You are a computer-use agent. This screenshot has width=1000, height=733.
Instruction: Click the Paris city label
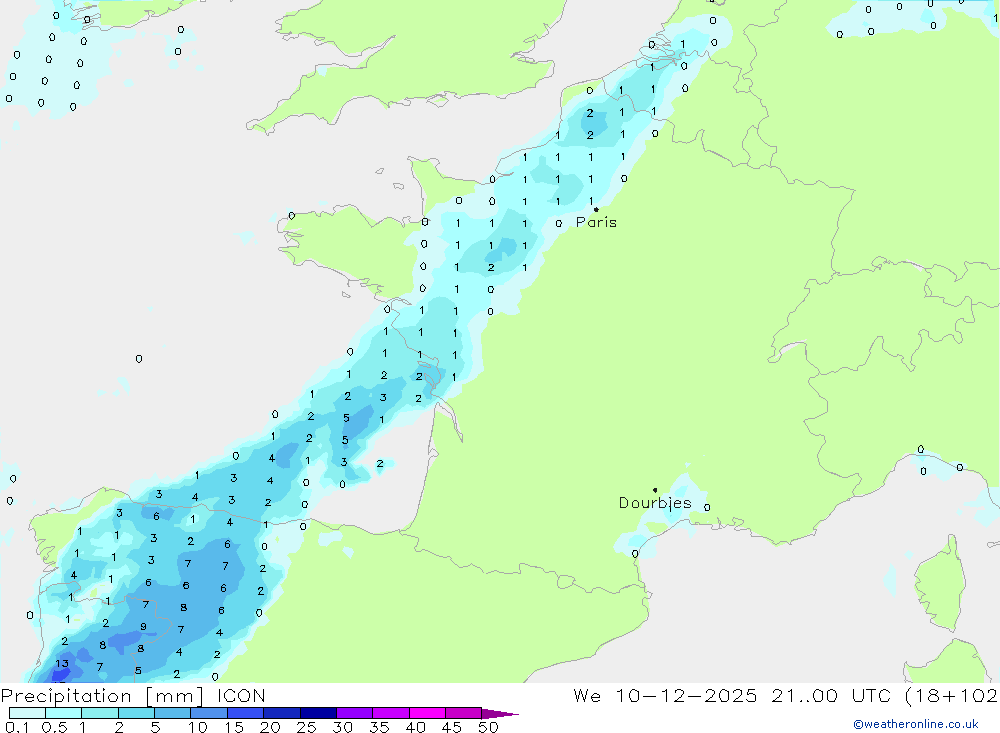596,222
